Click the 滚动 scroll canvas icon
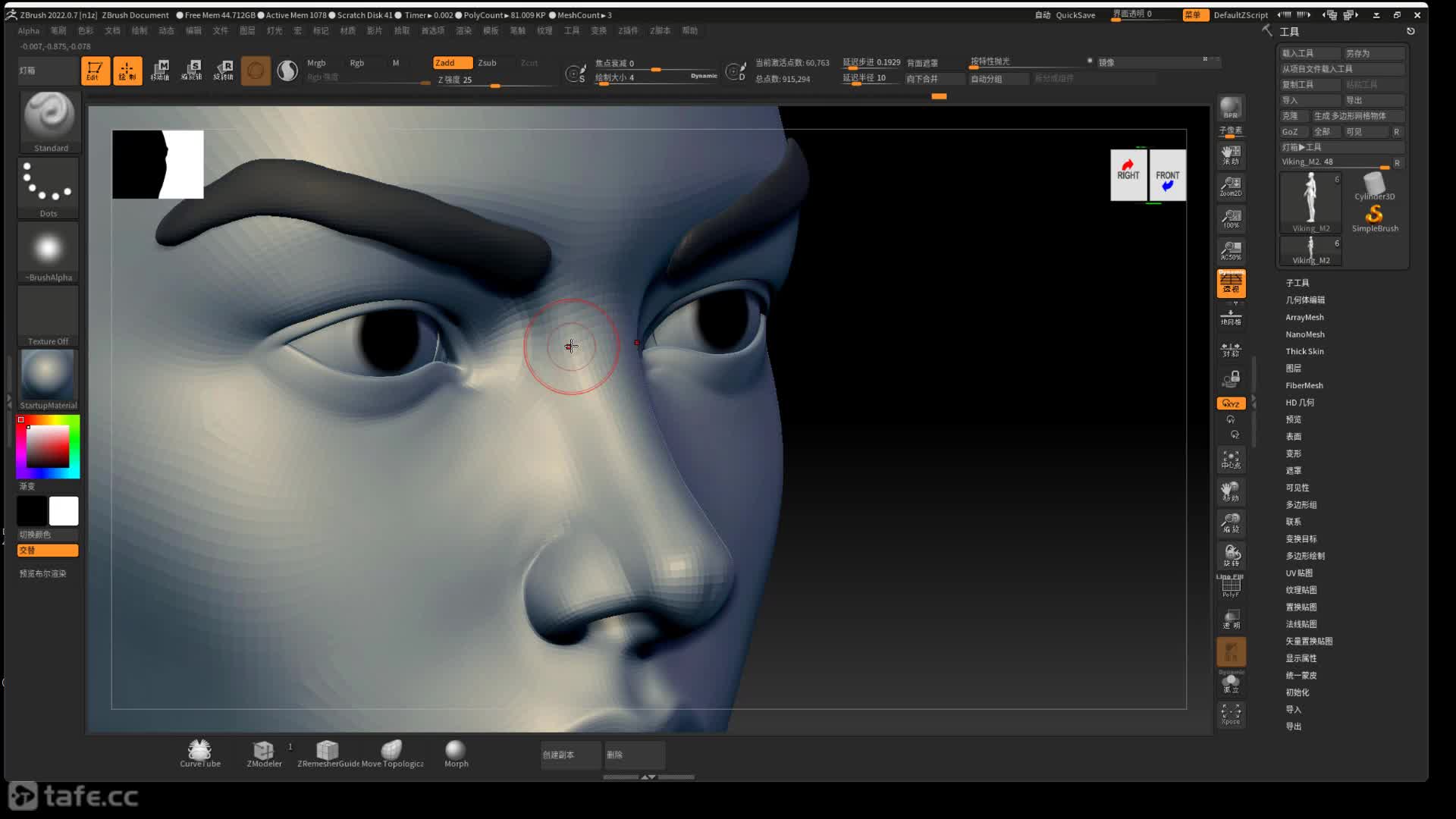This screenshot has width=1456, height=819. [1231, 155]
